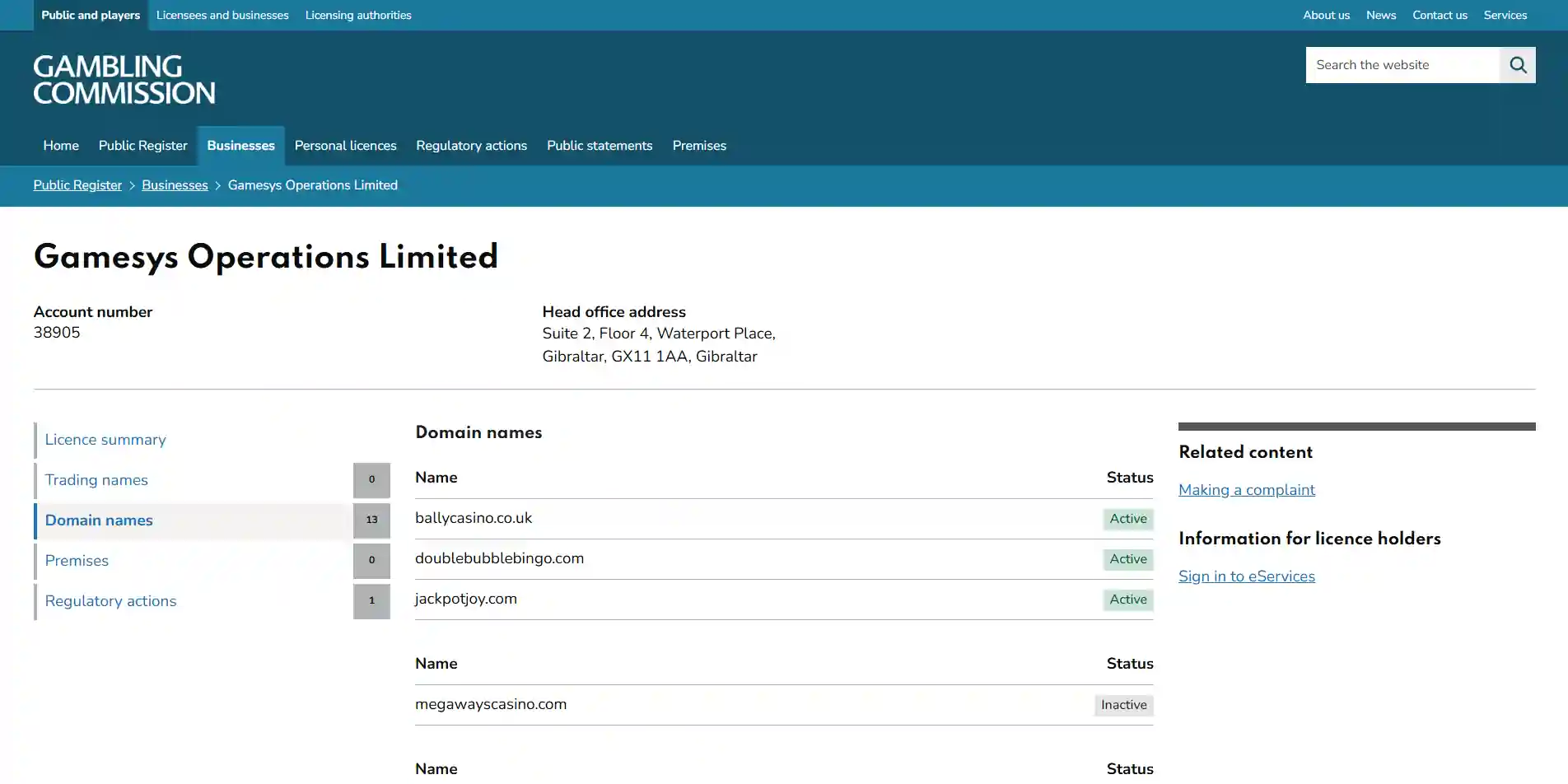This screenshot has width=1568, height=784.
Task: Click account number 38905
Action: [57, 333]
